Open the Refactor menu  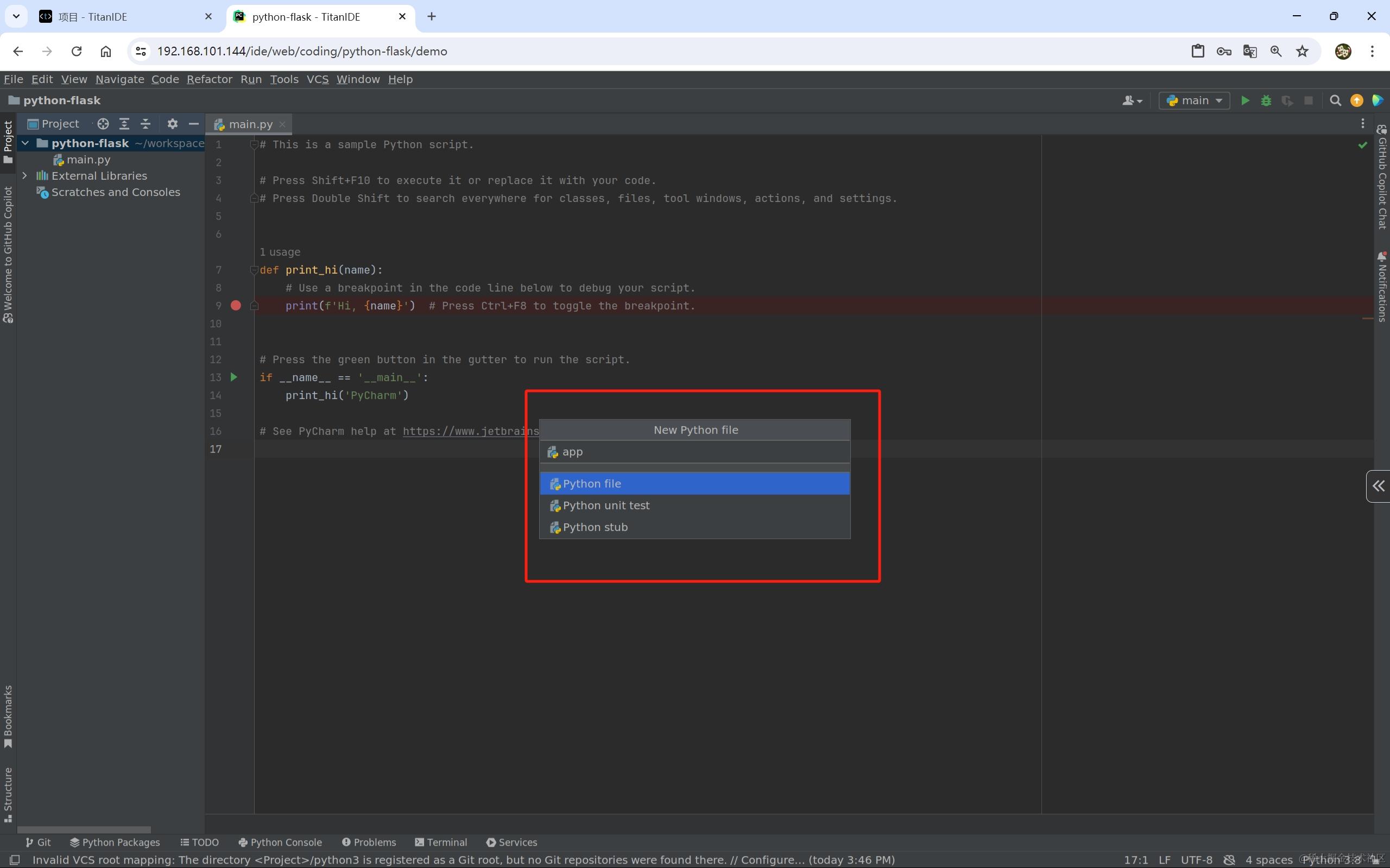click(209, 79)
